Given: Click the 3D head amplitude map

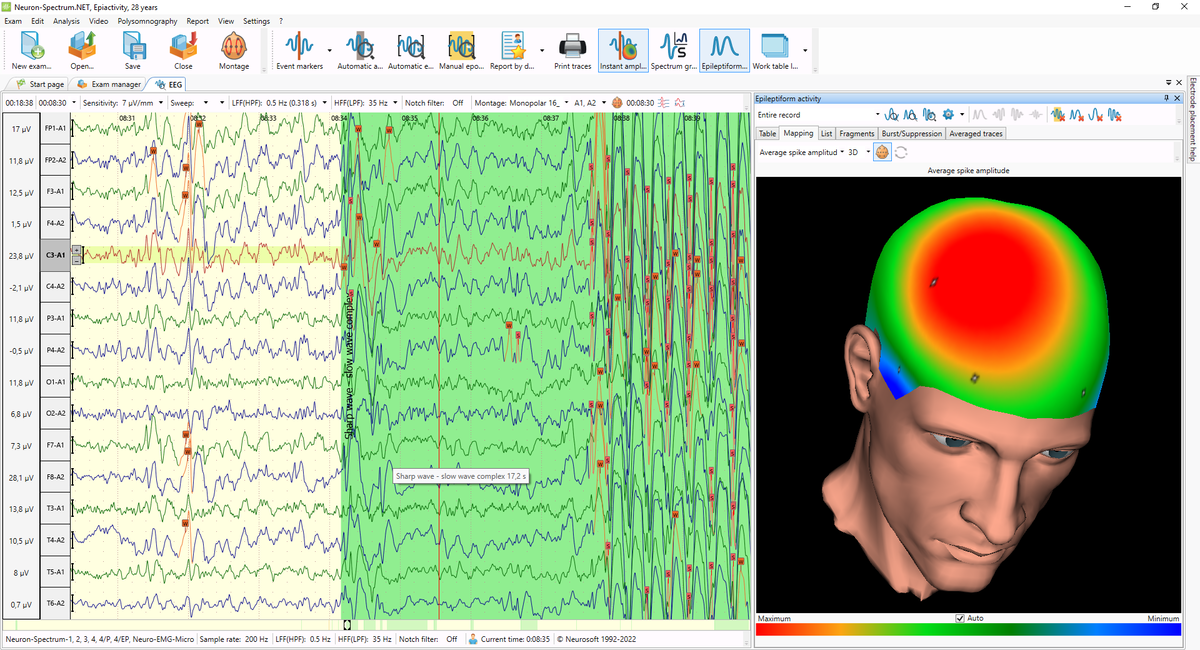Looking at the screenshot, I should (x=967, y=396).
